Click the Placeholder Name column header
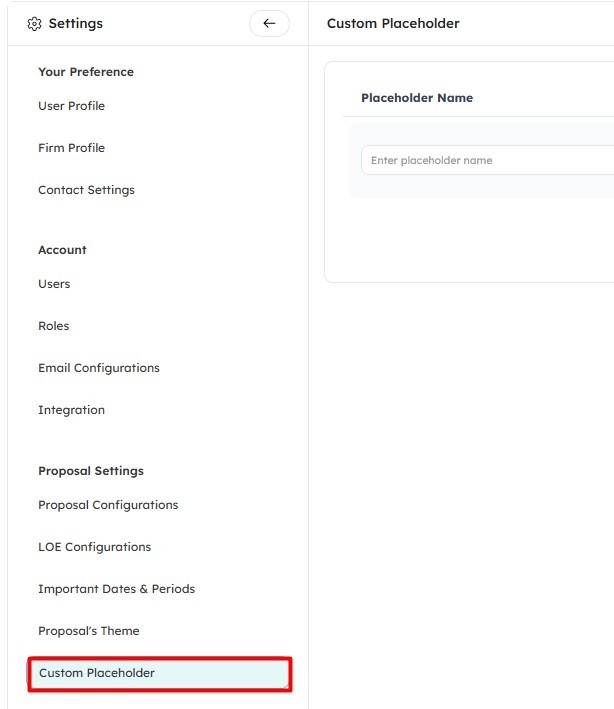This screenshot has width=614, height=709. click(417, 98)
